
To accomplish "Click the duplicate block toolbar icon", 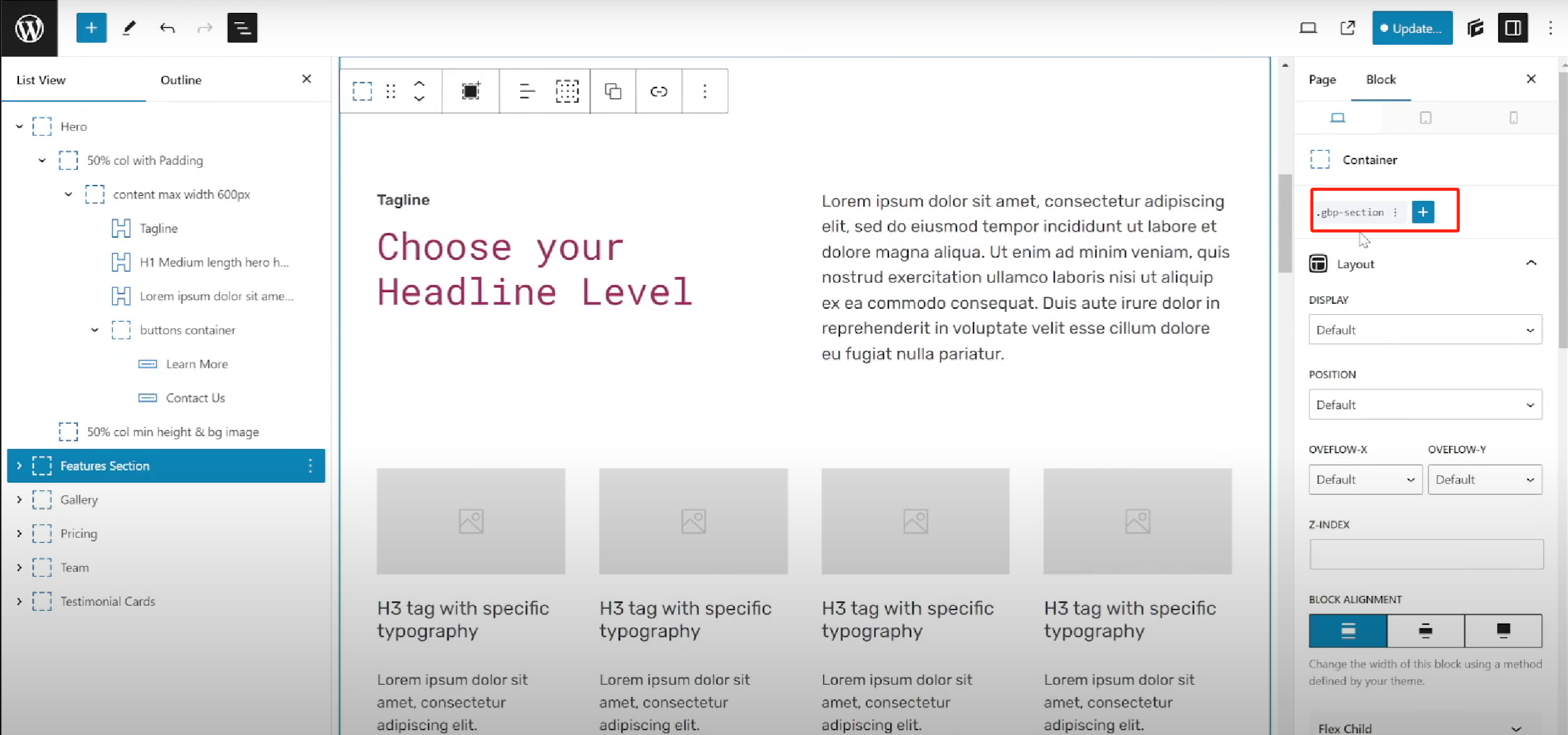I will coord(613,91).
